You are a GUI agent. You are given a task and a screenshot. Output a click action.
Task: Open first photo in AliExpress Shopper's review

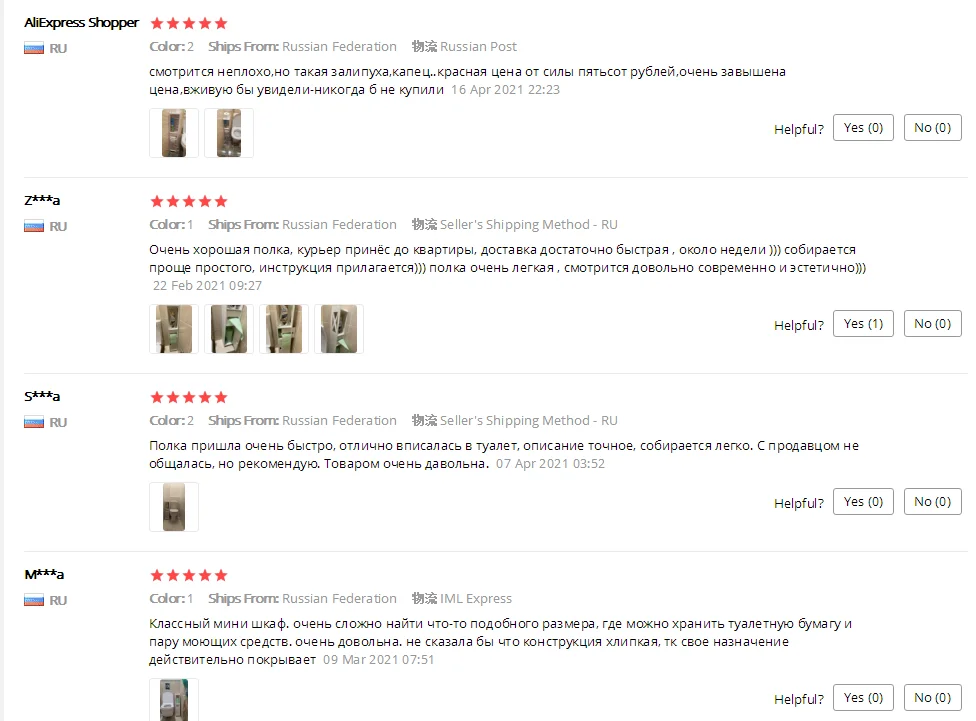[174, 133]
